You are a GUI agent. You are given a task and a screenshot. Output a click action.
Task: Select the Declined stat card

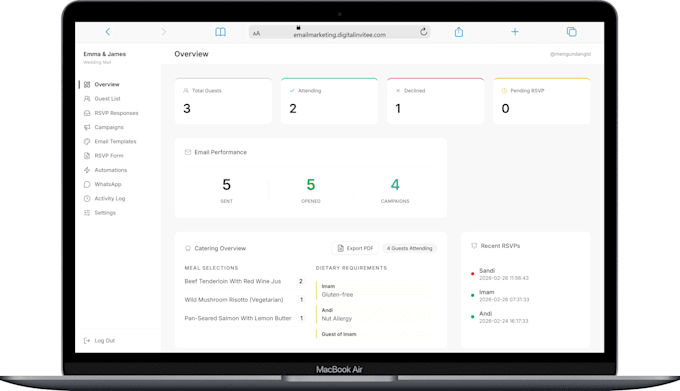point(435,101)
